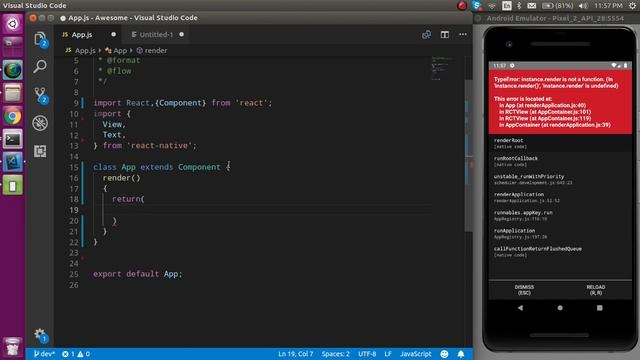Tap the emulator Home navigation button

(560, 308)
